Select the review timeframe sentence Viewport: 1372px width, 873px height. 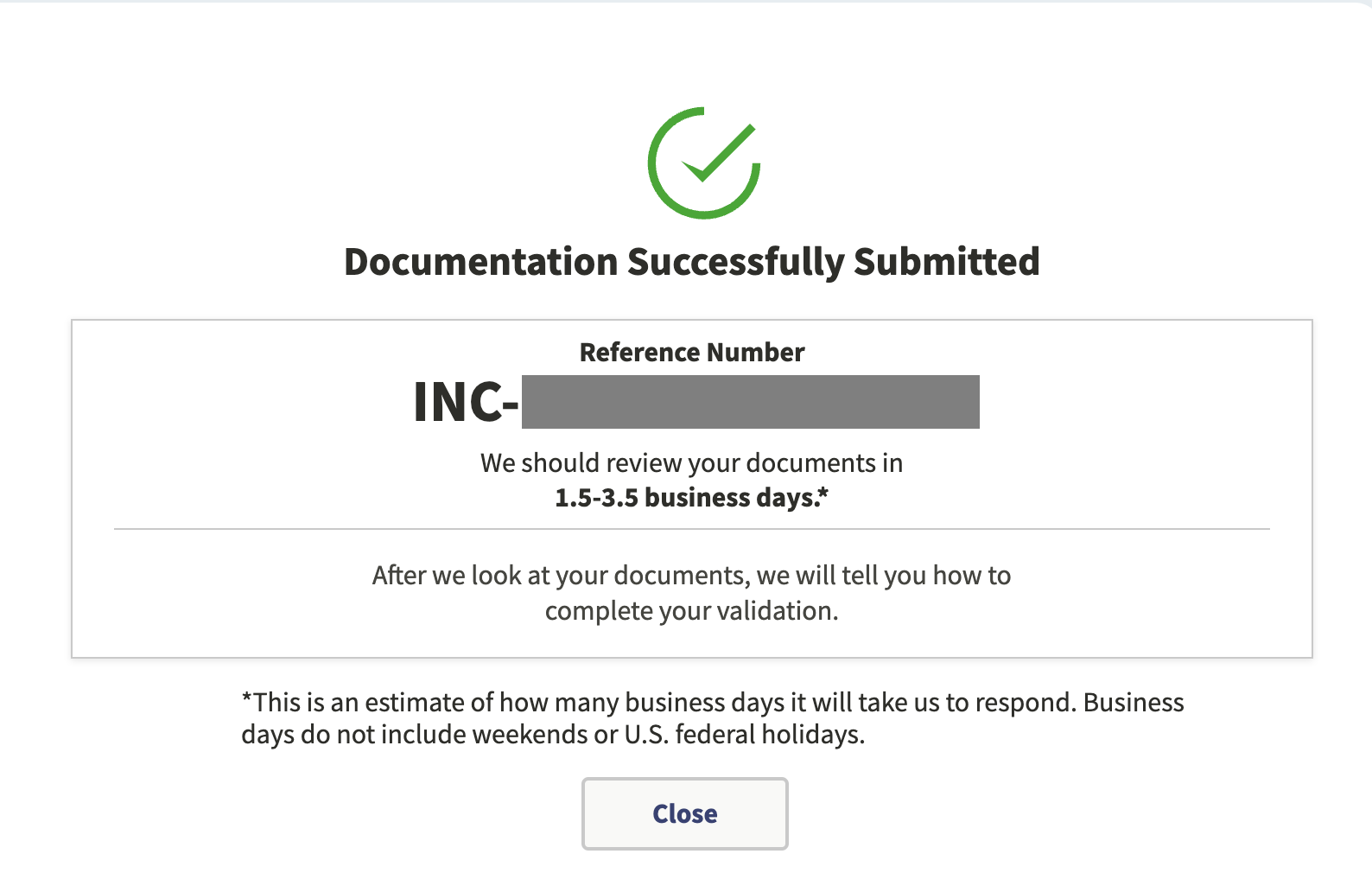click(x=691, y=462)
